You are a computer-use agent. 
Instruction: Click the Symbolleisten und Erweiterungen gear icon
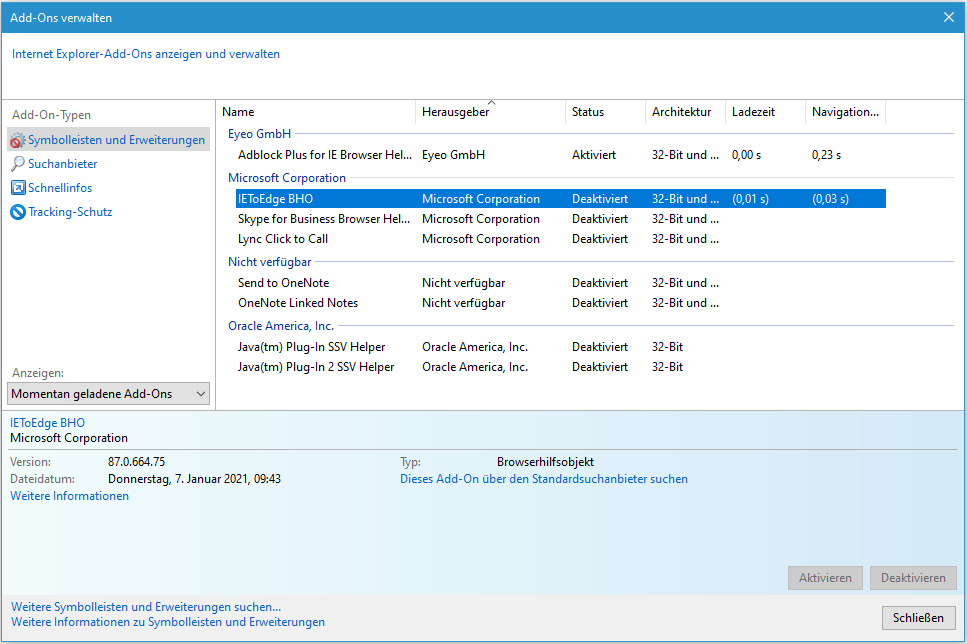coord(18,140)
